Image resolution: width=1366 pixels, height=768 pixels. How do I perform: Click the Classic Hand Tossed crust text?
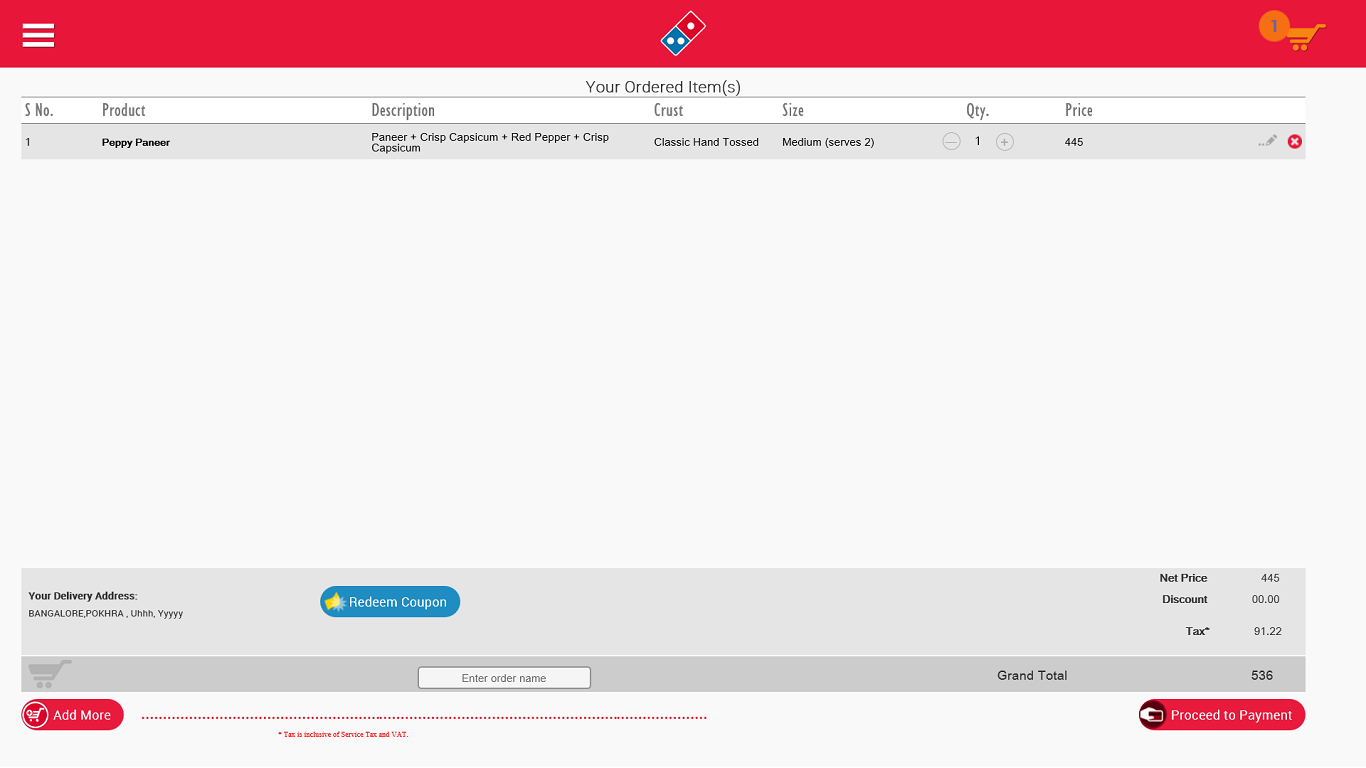point(706,142)
